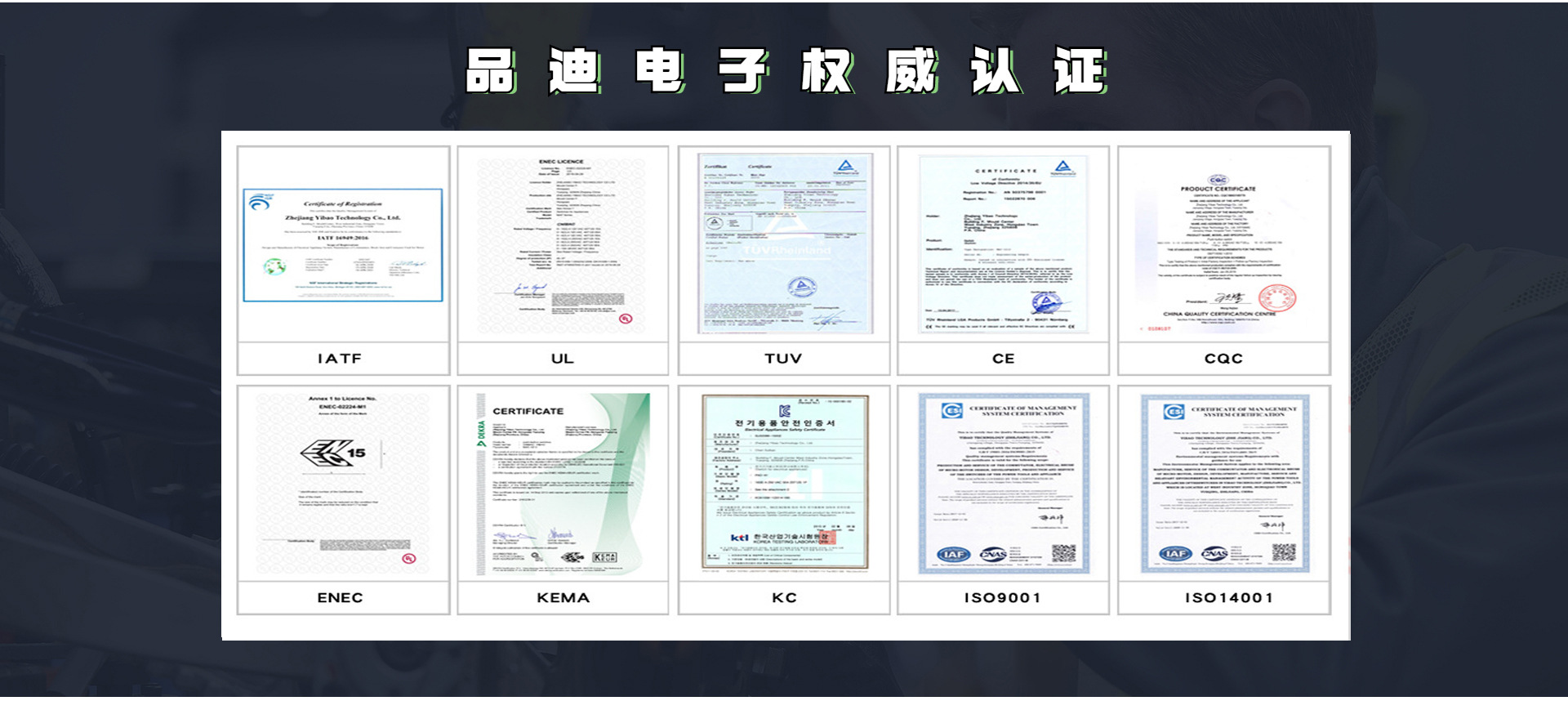This screenshot has width=1568, height=701.
Task: Click the 品迪电子权威认证 heading
Action: pos(786,70)
